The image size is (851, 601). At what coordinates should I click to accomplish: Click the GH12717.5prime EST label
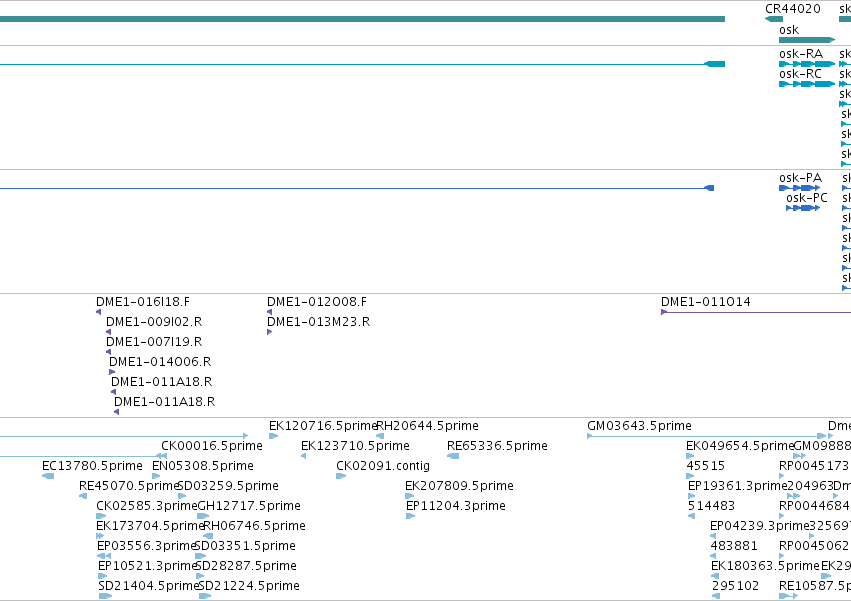coord(249,506)
